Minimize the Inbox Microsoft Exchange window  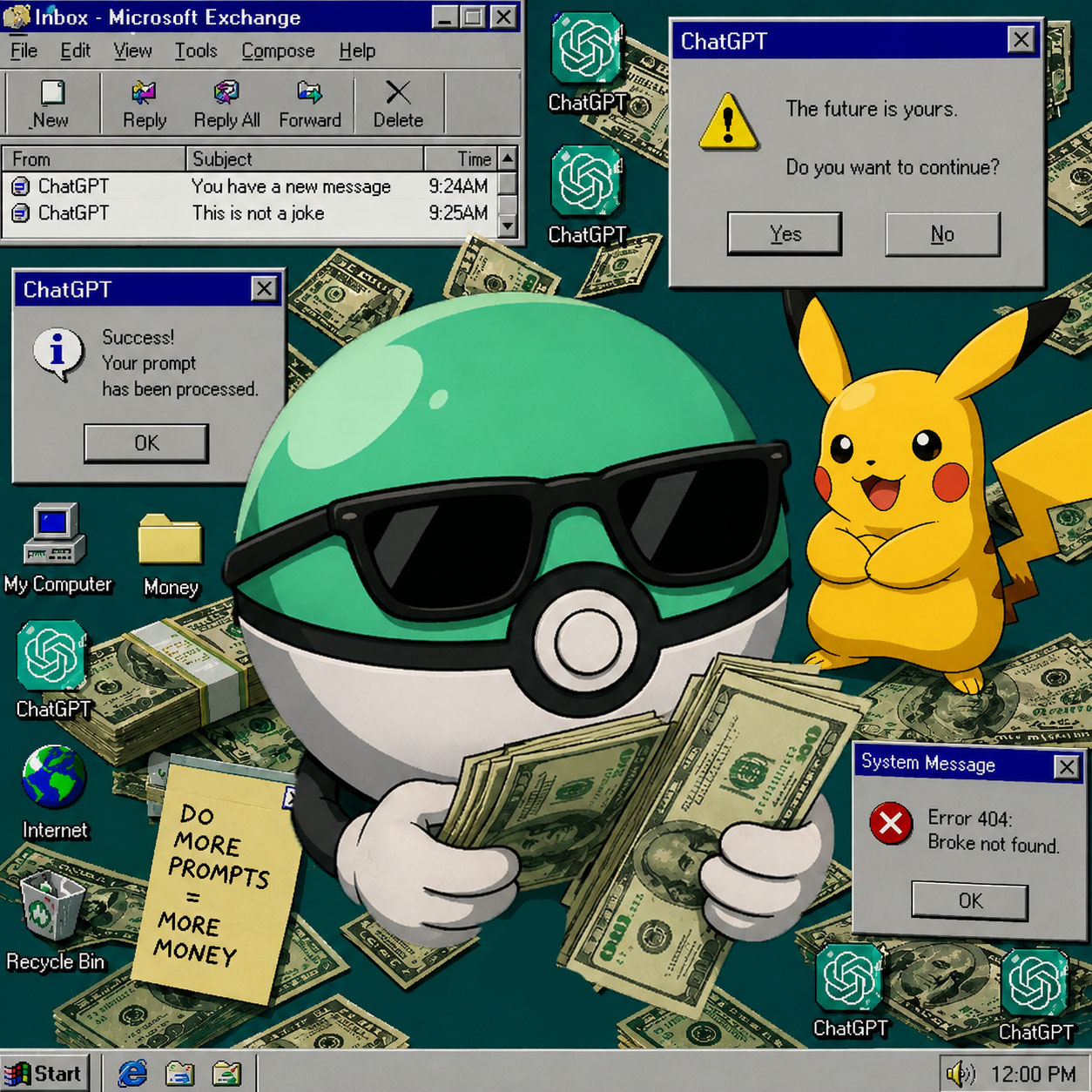pyautogui.click(x=445, y=17)
